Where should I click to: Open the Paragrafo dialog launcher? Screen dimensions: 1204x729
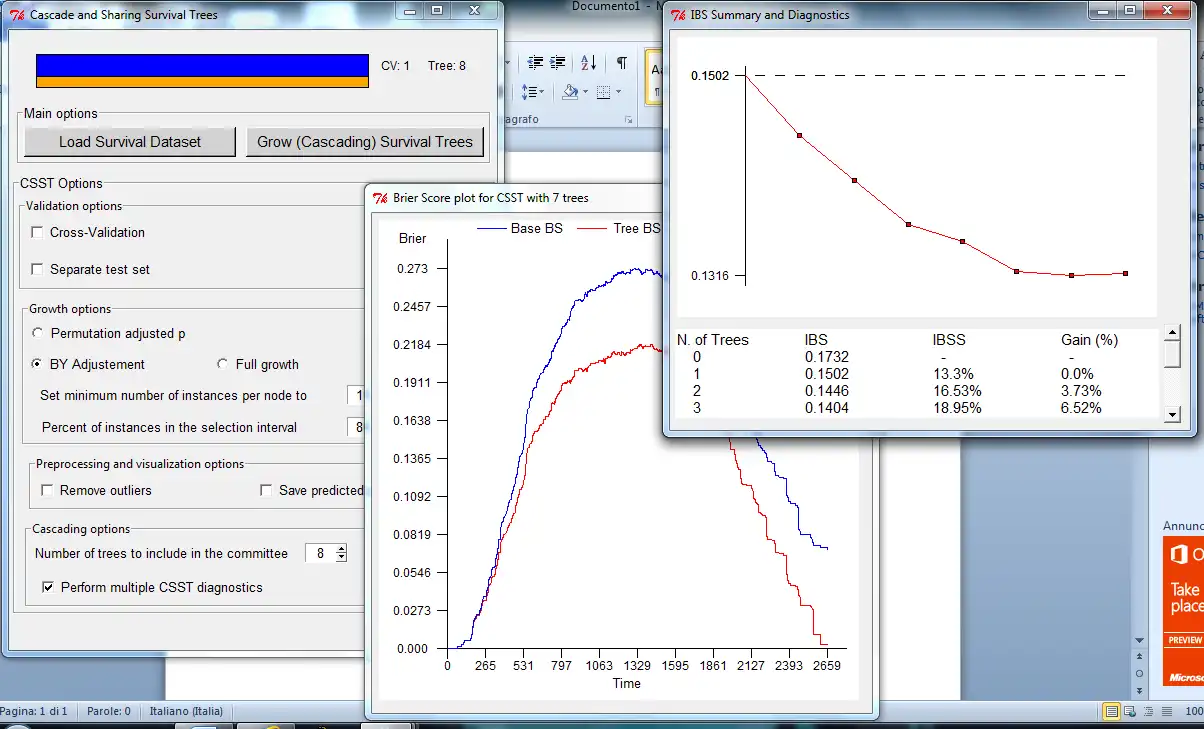point(628,120)
